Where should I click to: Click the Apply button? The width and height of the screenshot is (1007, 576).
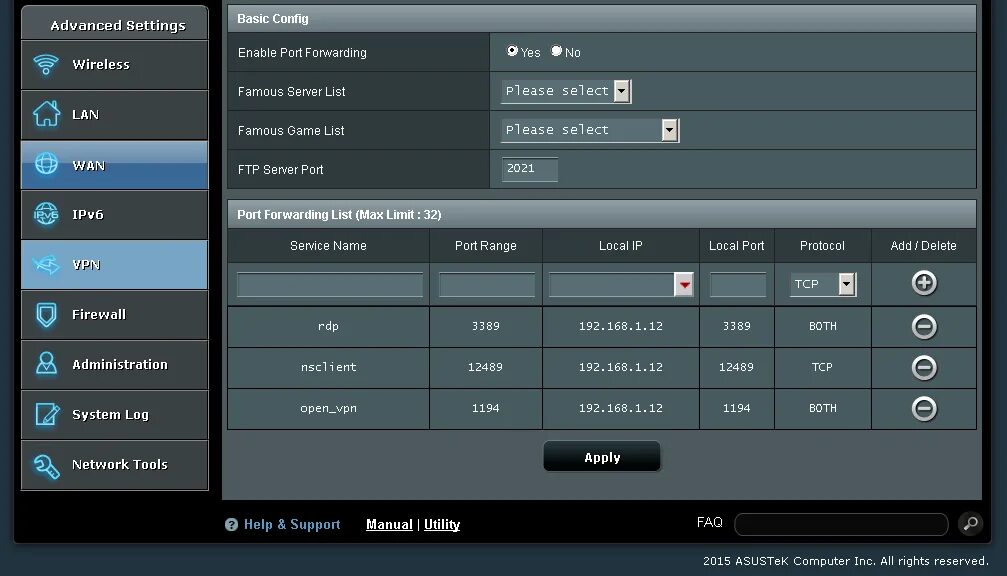602,457
